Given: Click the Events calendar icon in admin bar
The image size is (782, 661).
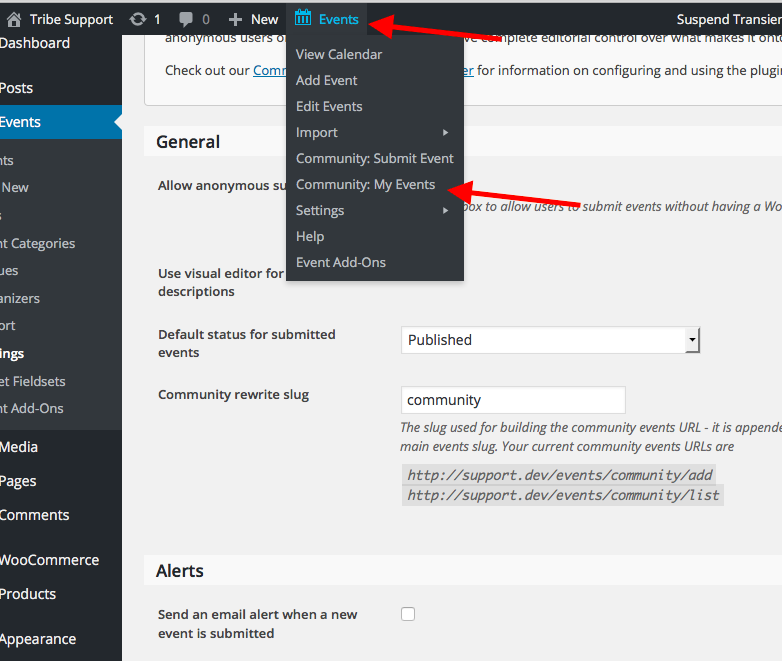Looking at the screenshot, I should pyautogui.click(x=303, y=18).
